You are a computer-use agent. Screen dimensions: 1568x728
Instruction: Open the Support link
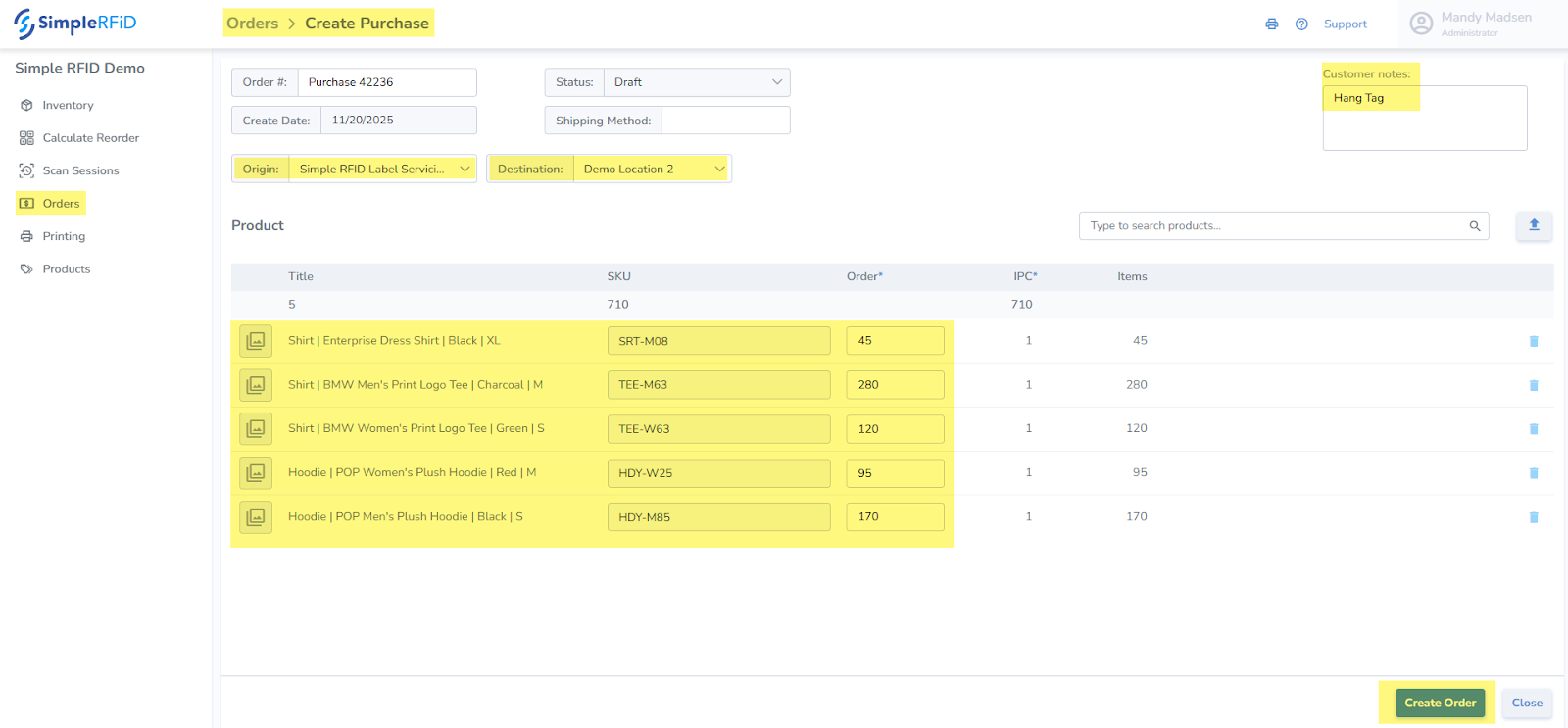pos(1345,24)
